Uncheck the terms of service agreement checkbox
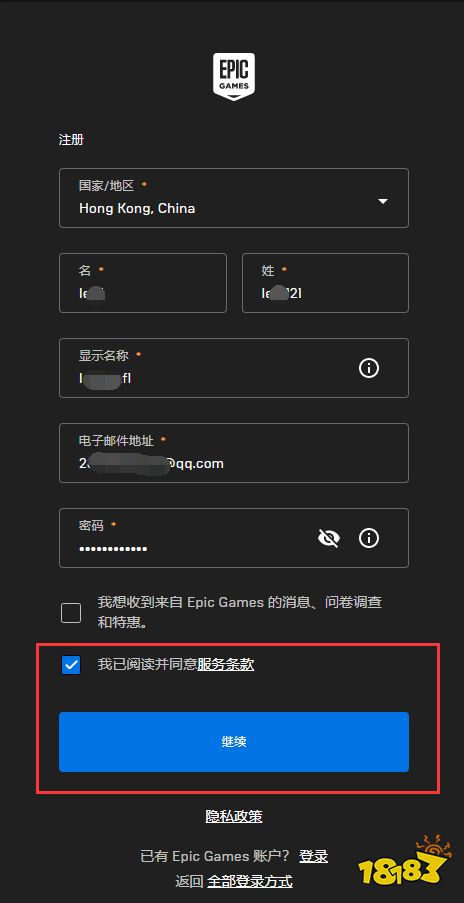Image resolution: width=464 pixels, height=903 pixels. pyautogui.click(x=71, y=665)
